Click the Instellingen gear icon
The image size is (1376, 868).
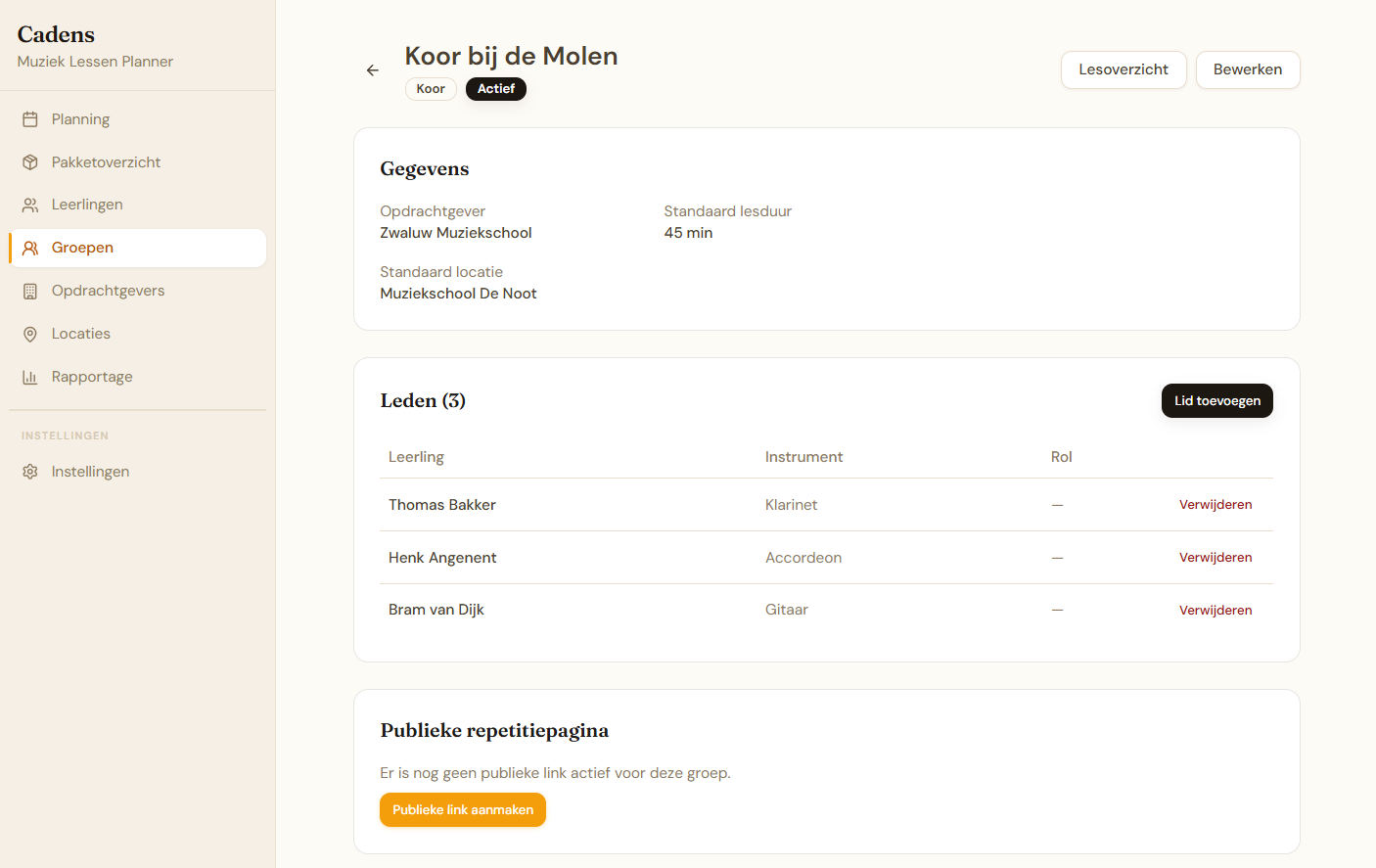point(30,471)
